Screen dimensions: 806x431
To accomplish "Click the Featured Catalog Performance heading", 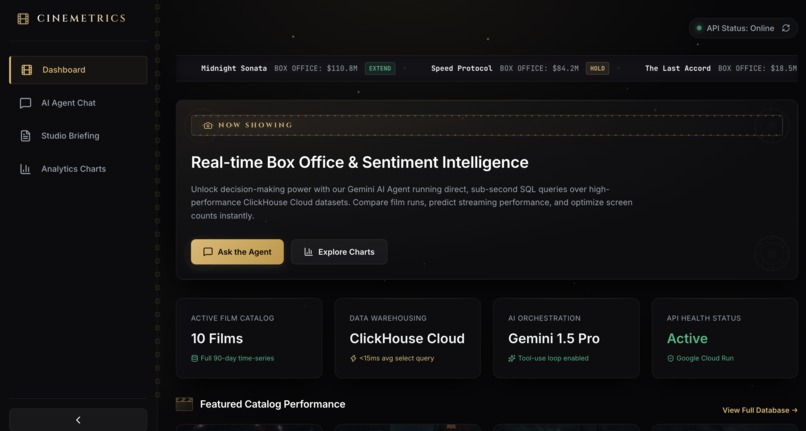I will [272, 404].
